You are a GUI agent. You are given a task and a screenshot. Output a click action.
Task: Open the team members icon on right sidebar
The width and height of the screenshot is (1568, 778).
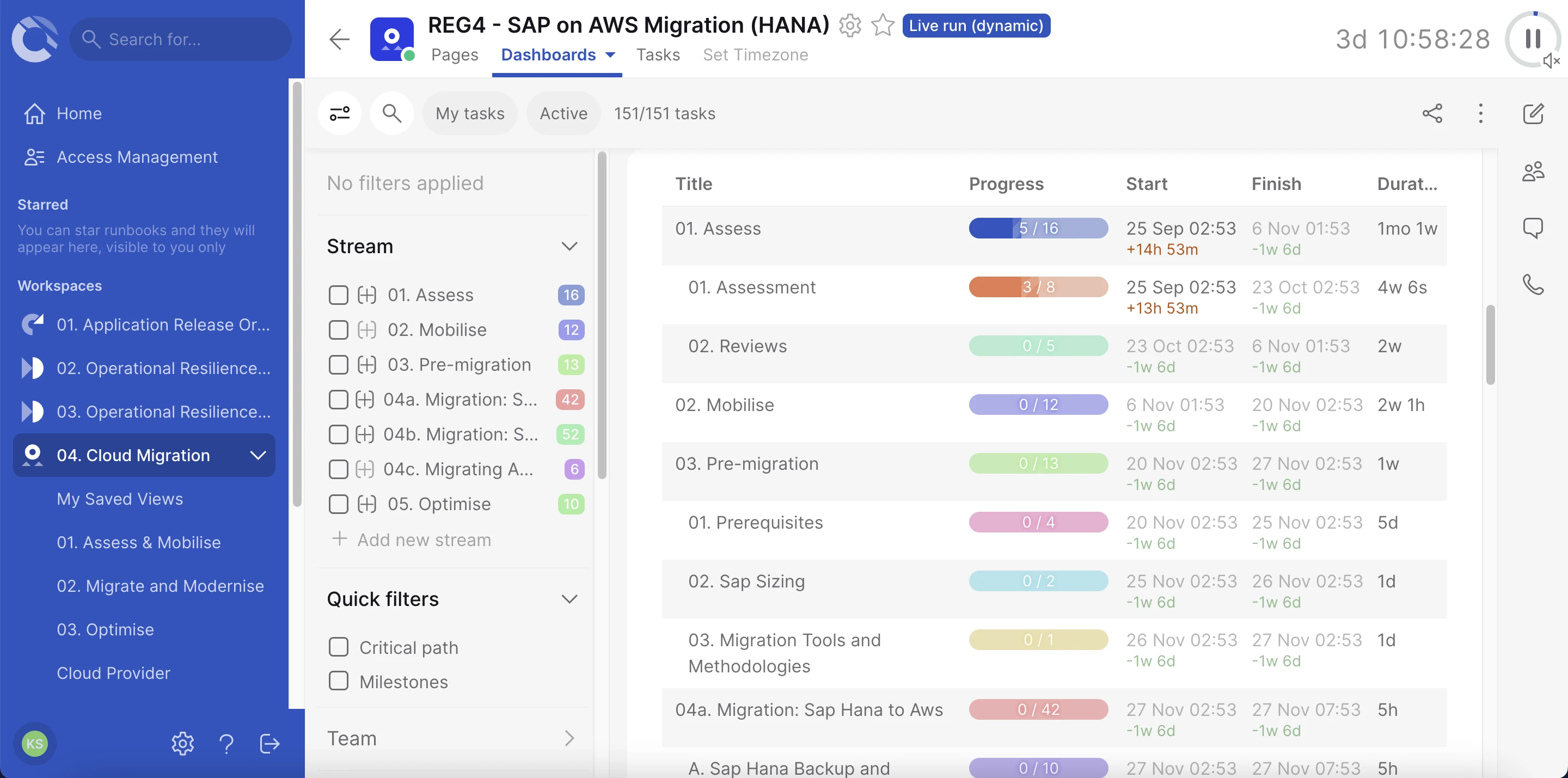(x=1533, y=171)
